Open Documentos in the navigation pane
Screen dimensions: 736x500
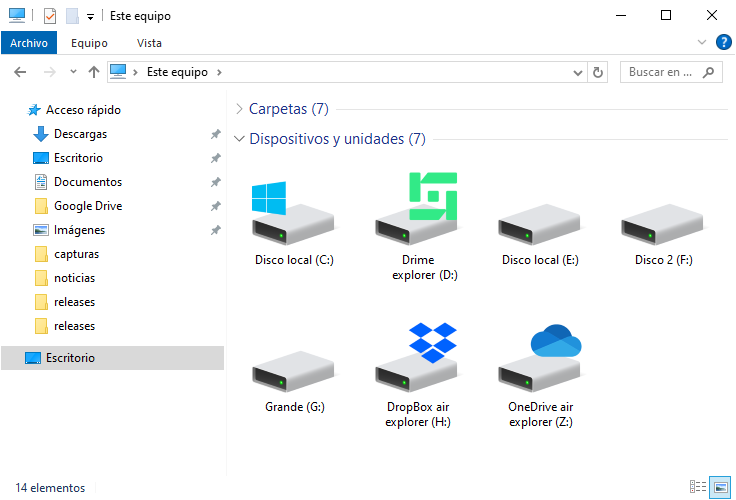pyautogui.click(x=88, y=182)
